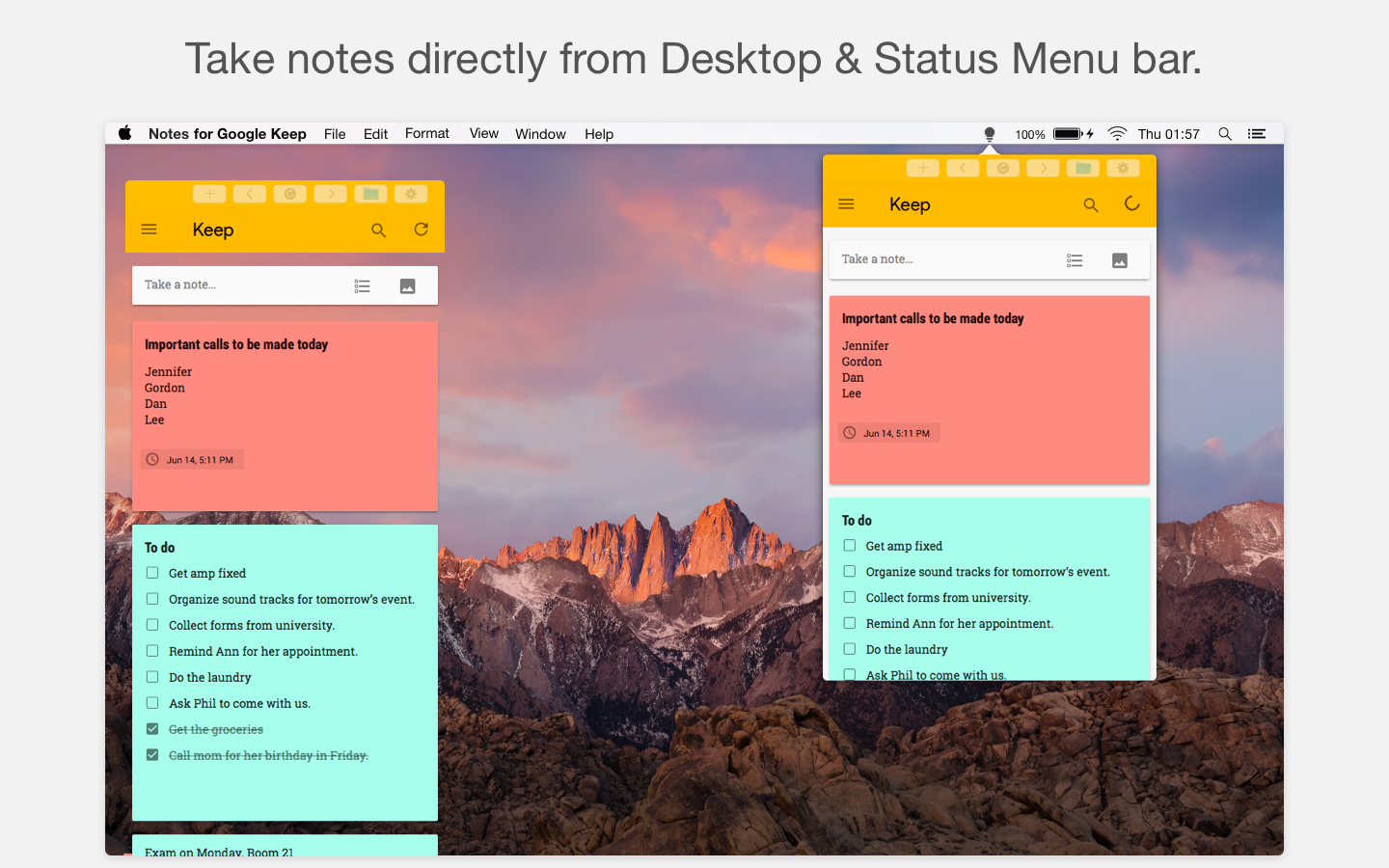Open the hamburger menu in desktop Keep window
Viewport: 1389px width, 868px height.
[x=149, y=230]
